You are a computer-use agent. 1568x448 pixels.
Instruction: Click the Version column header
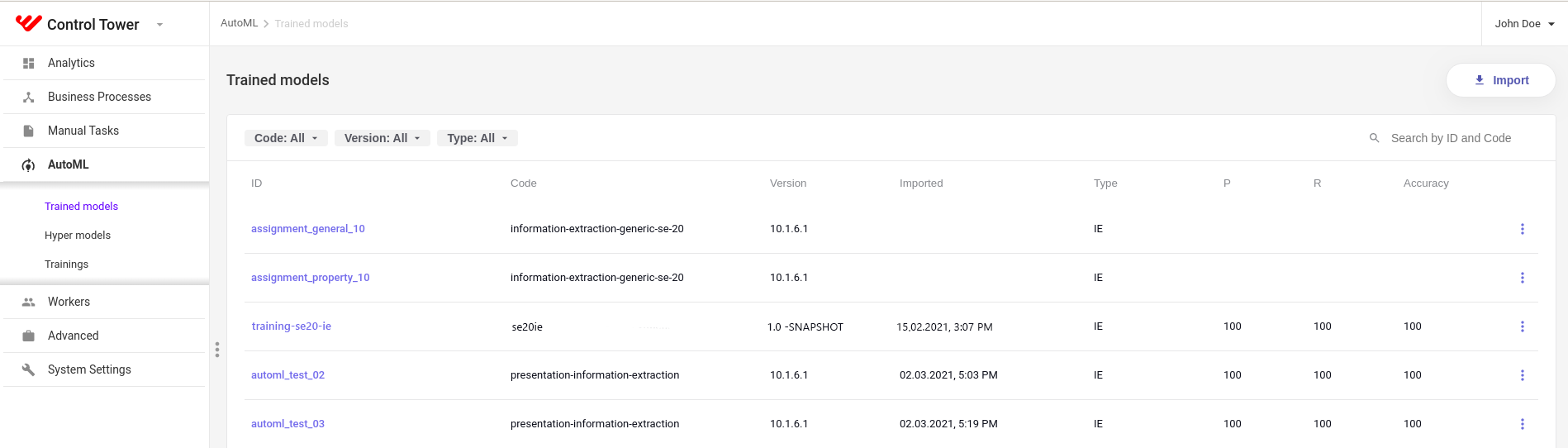(x=788, y=183)
